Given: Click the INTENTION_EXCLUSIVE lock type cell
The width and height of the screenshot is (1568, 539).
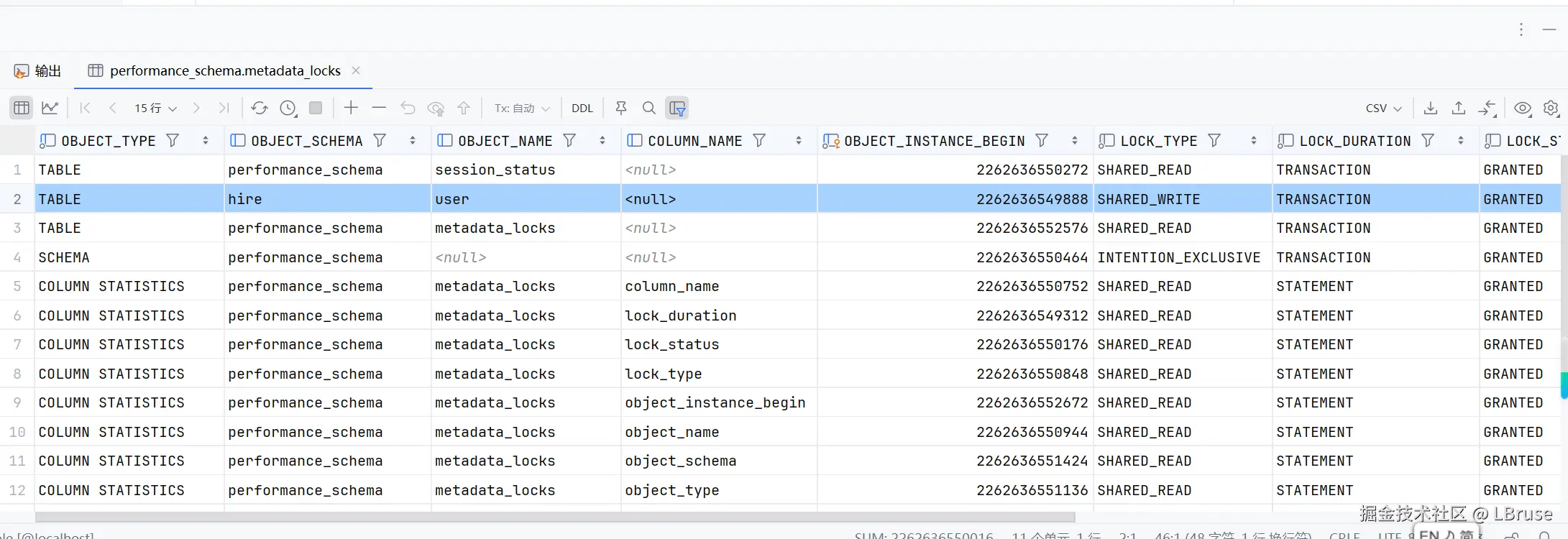Looking at the screenshot, I should 1183,257.
